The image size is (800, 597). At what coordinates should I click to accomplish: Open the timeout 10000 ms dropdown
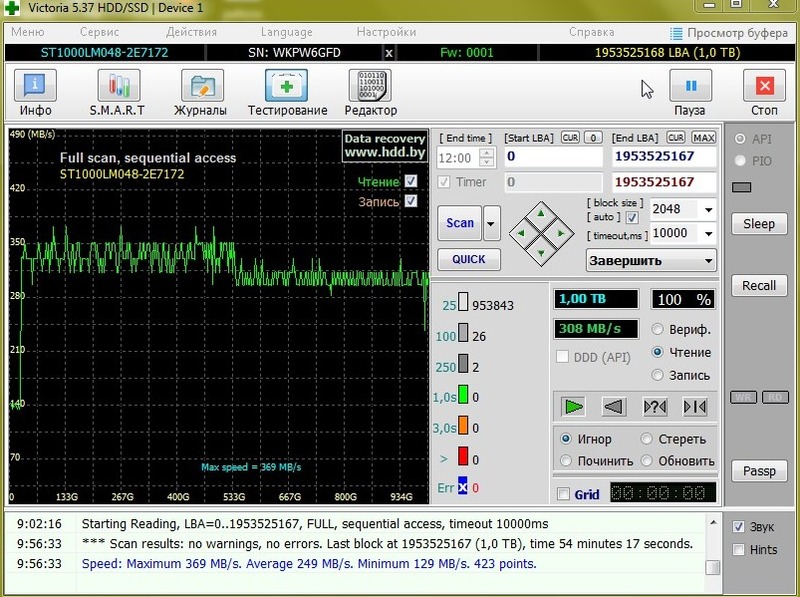tap(708, 234)
